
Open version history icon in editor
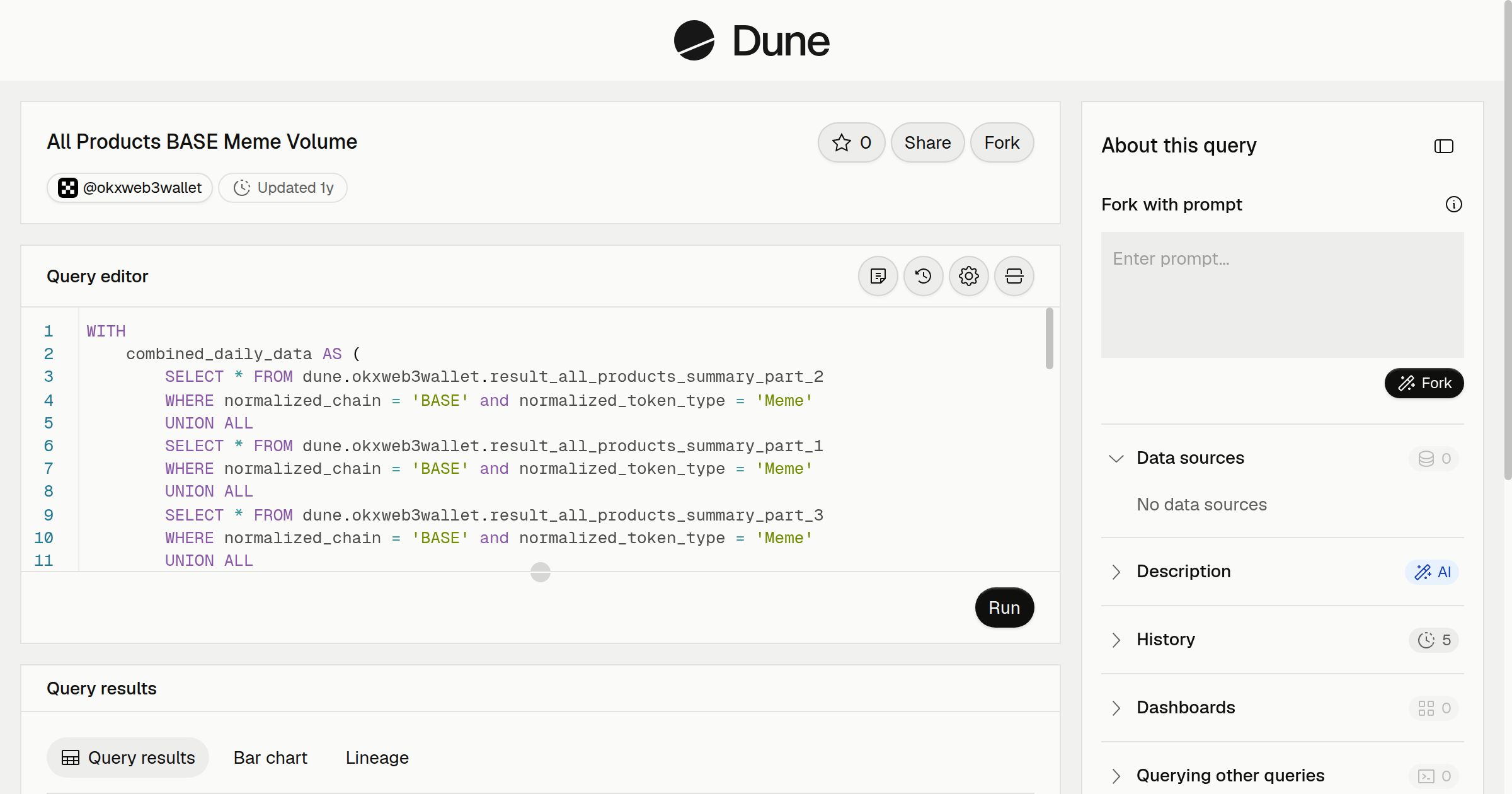click(923, 276)
